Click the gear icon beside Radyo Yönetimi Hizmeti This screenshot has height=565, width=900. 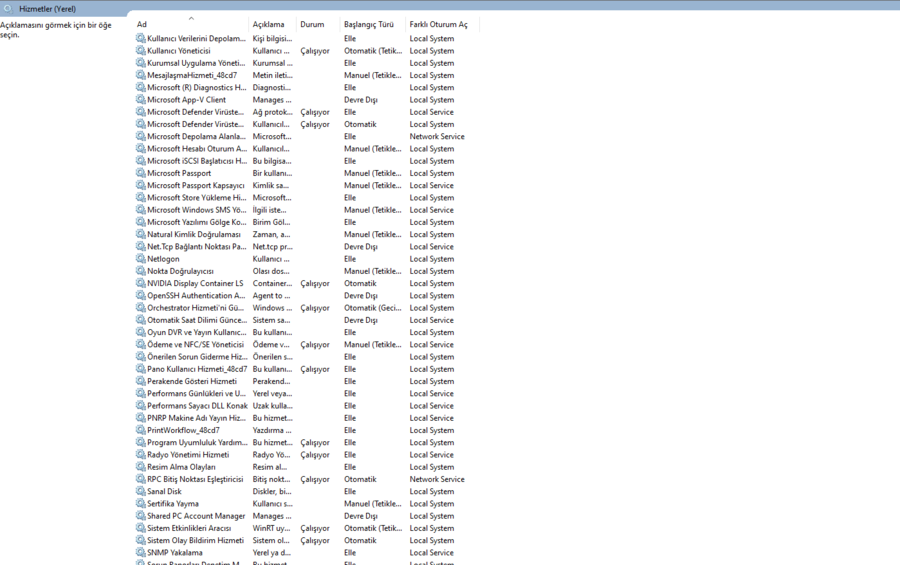coord(141,454)
